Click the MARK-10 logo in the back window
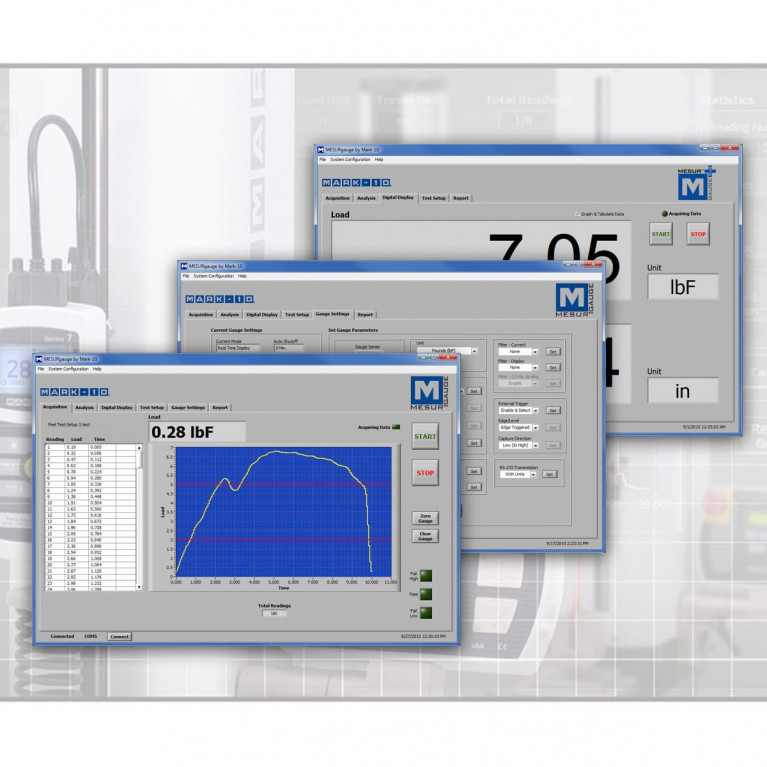The width and height of the screenshot is (767, 767). point(356,182)
